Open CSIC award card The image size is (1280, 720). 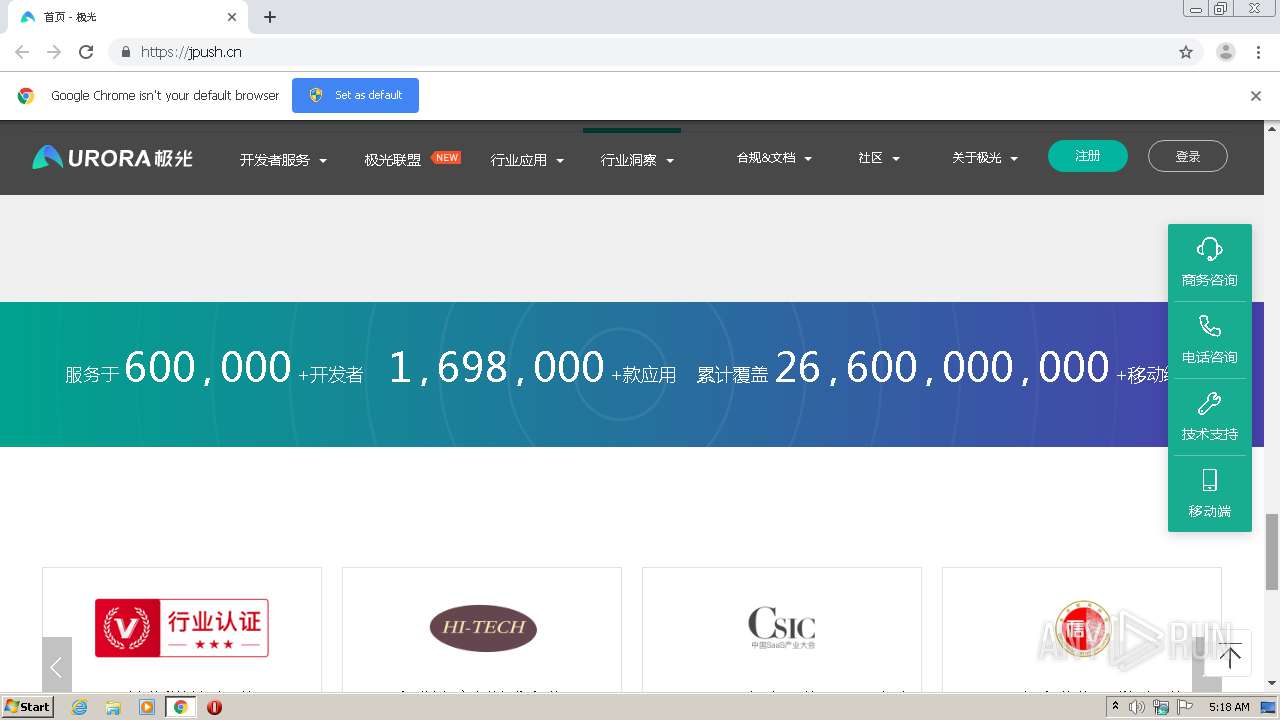point(782,629)
